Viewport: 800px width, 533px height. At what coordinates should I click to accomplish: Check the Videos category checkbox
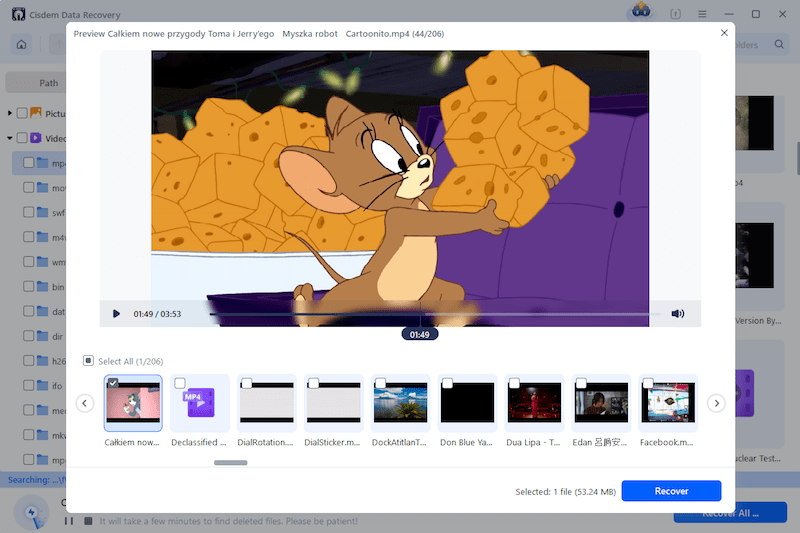(x=22, y=138)
